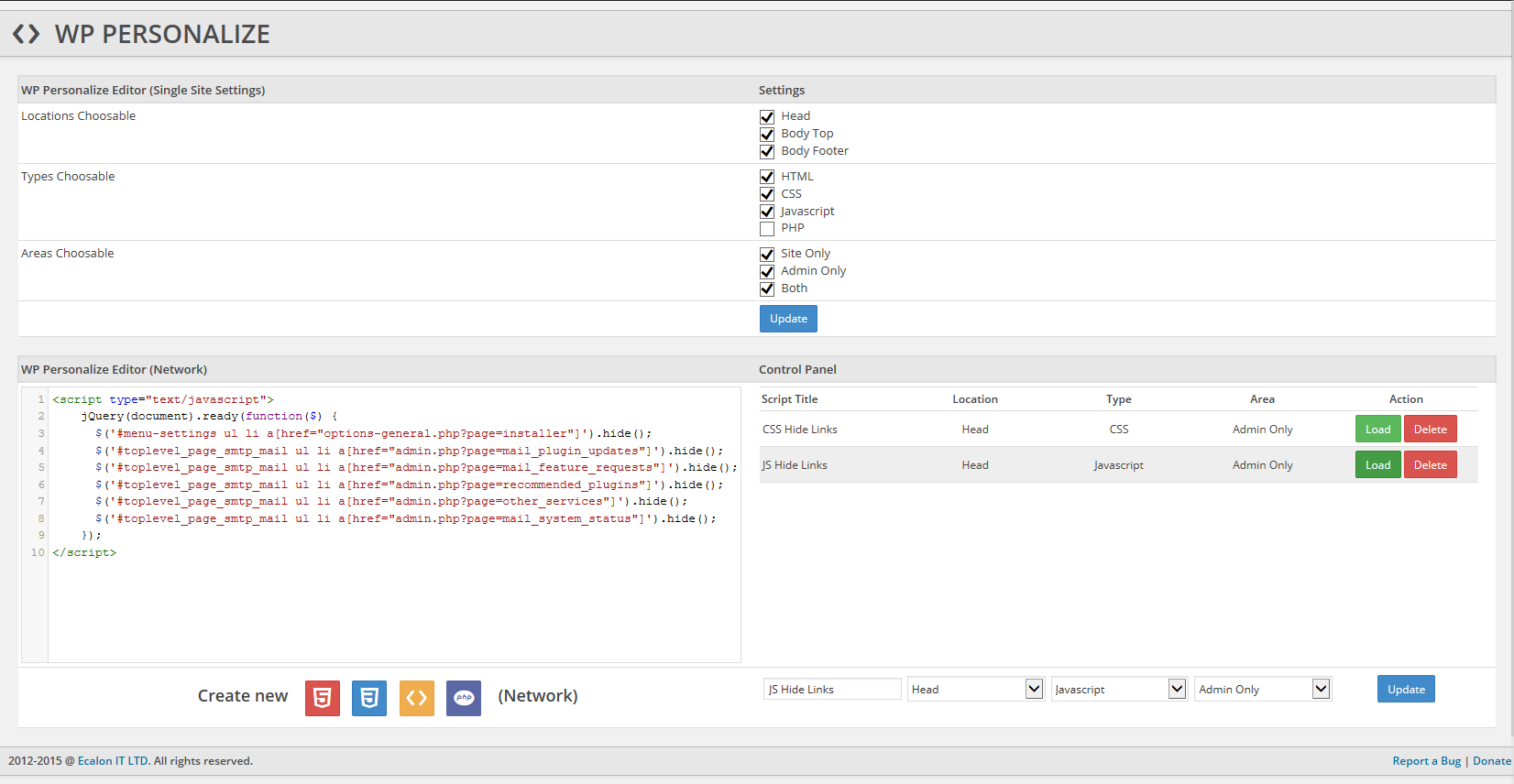This screenshot has width=1514, height=784.
Task: Click code line with mail_plugin_updates
Action: coord(409,451)
